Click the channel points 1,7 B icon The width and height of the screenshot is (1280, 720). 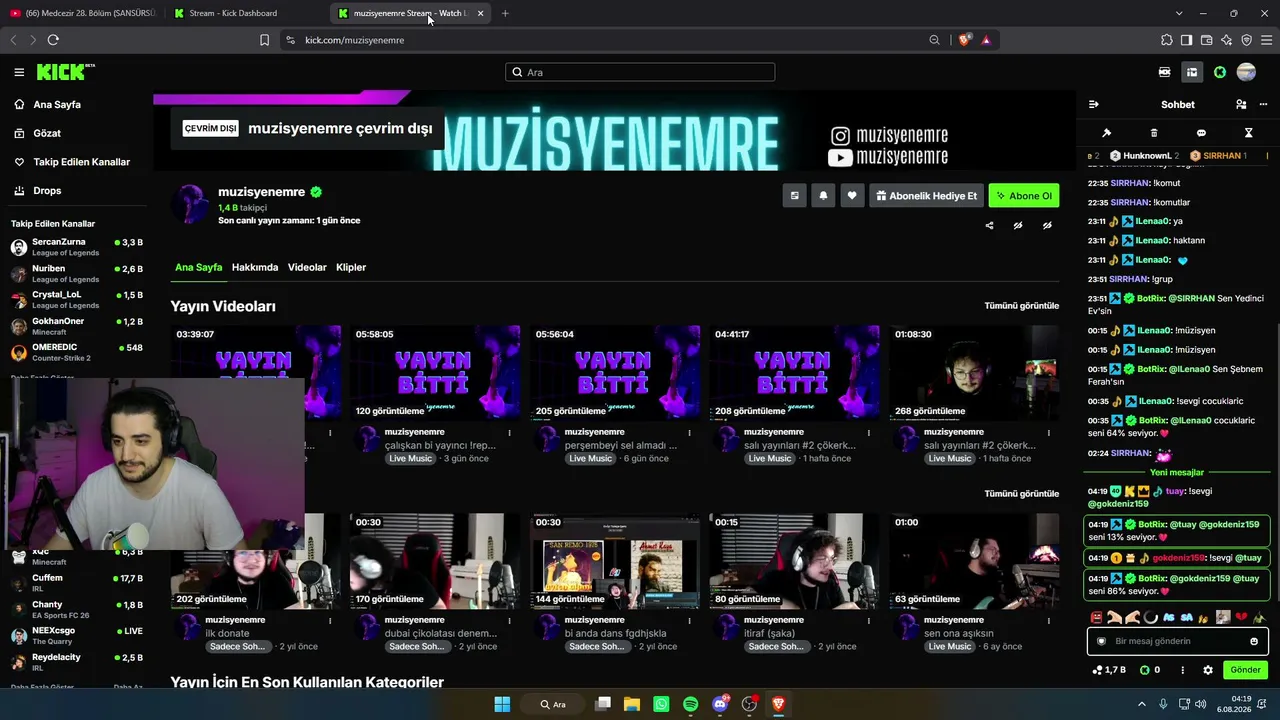pyautogui.click(x=1109, y=670)
